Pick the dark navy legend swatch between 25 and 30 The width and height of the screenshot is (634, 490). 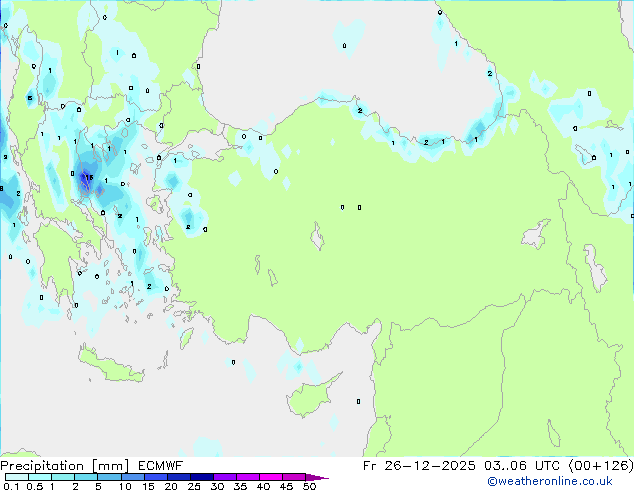(x=203, y=478)
